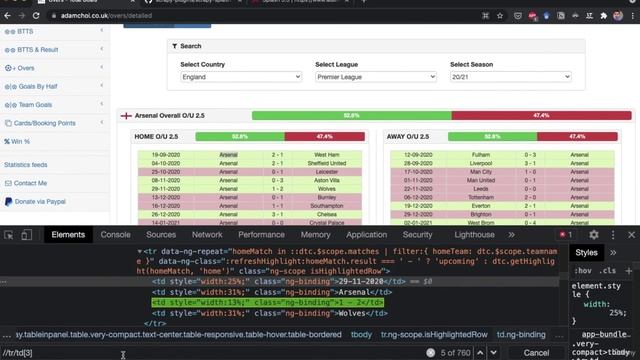The height and width of the screenshot is (360, 640).
Task: Go back with the browser back arrow
Action: pos(7,16)
